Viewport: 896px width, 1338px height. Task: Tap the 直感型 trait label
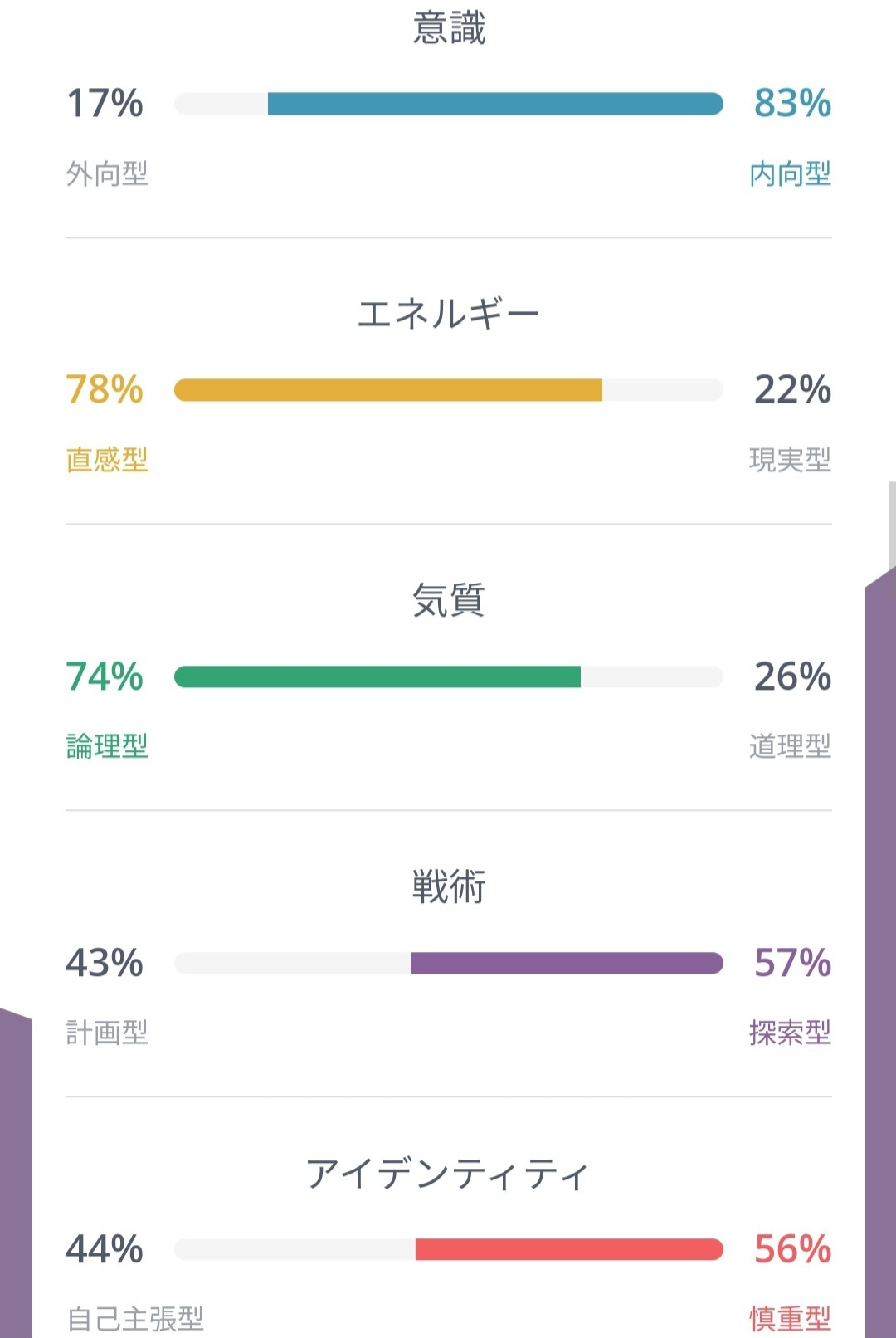click(x=107, y=460)
